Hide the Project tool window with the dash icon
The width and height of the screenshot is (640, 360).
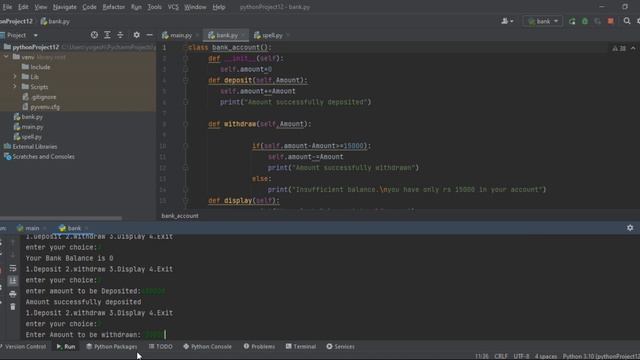pyautogui.click(x=149, y=35)
